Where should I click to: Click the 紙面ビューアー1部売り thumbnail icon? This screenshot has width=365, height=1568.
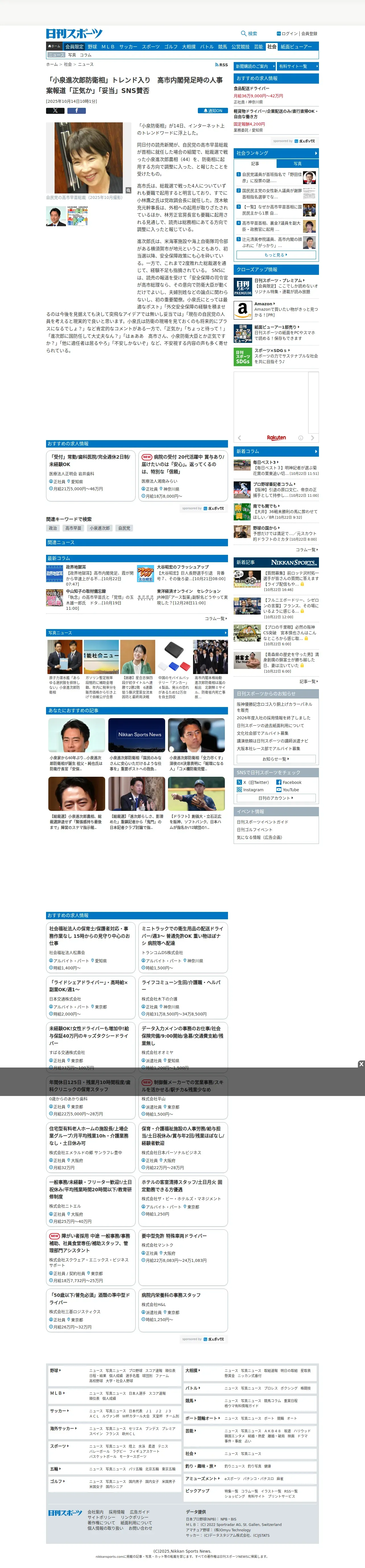pyautogui.click(x=243, y=333)
